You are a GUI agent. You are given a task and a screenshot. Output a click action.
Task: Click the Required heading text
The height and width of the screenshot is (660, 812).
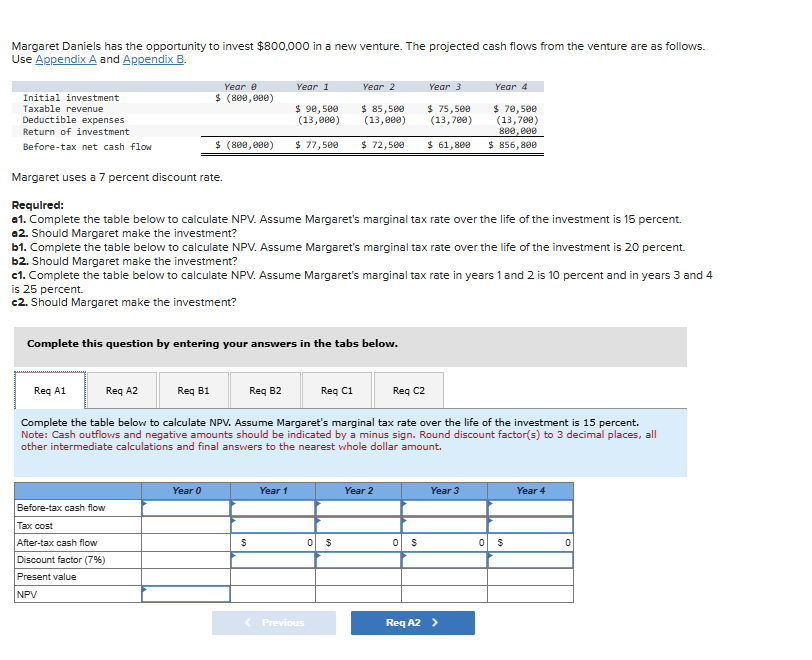tap(38, 205)
